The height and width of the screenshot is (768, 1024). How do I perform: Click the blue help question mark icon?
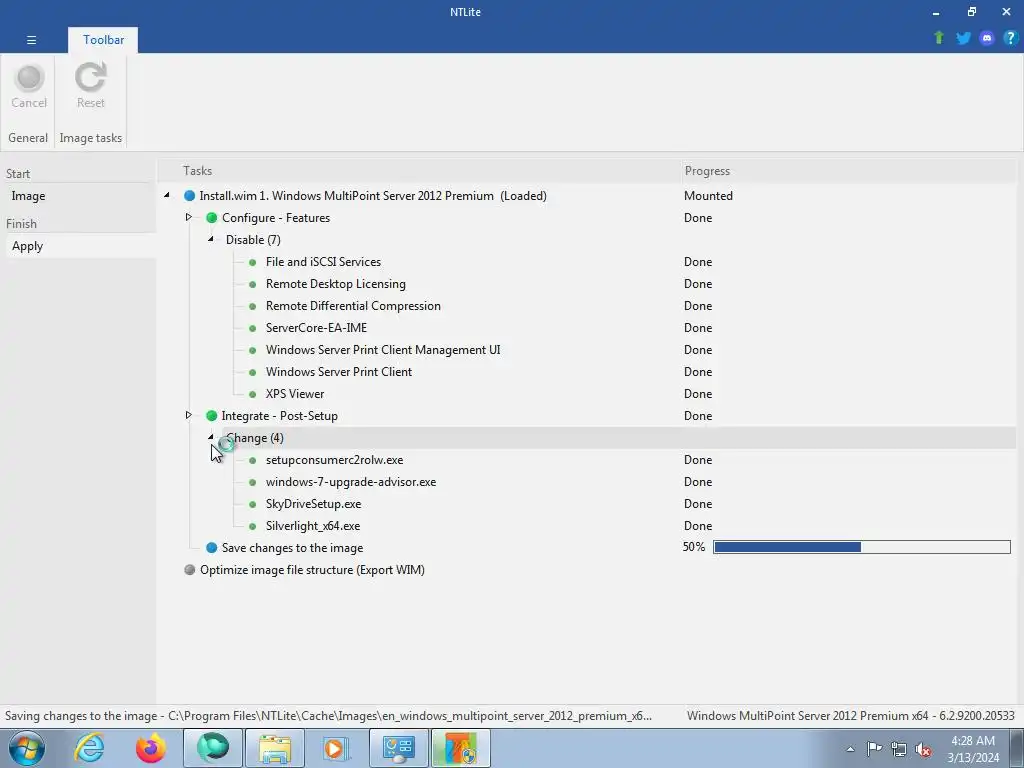coord(1010,38)
